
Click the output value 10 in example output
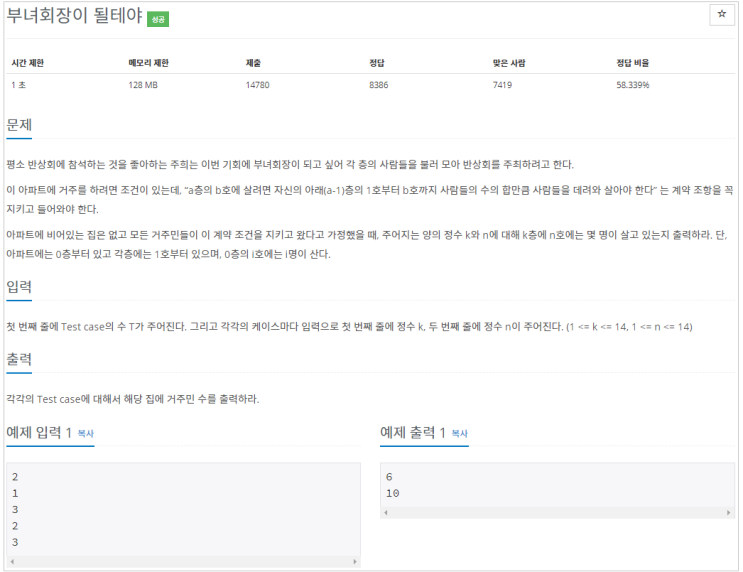(x=392, y=493)
